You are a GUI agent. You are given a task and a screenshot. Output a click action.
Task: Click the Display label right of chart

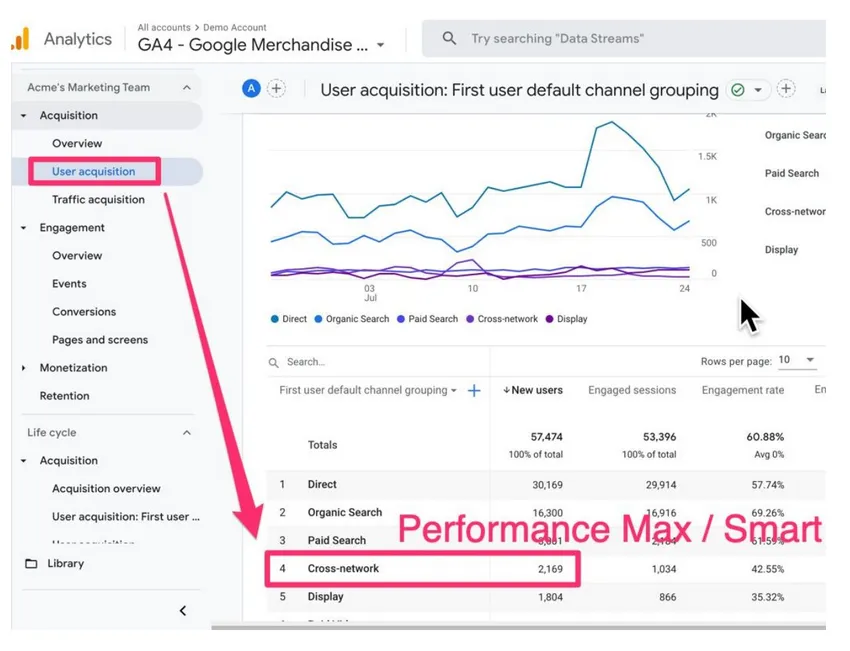click(x=781, y=250)
